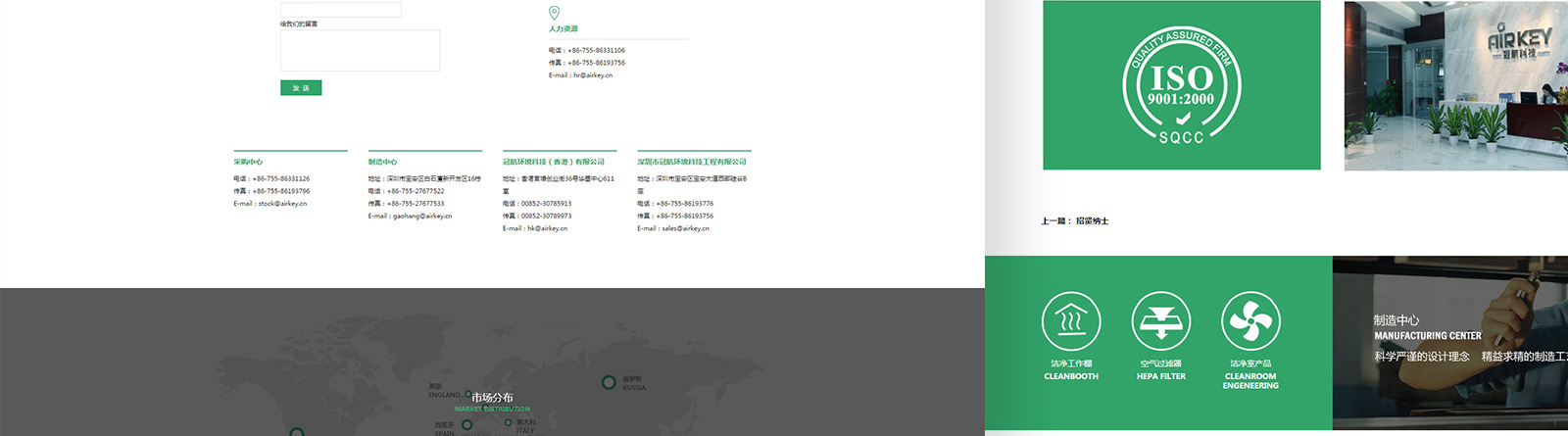Click the England map marker
Screen dimensions: 1568x436
point(467,393)
